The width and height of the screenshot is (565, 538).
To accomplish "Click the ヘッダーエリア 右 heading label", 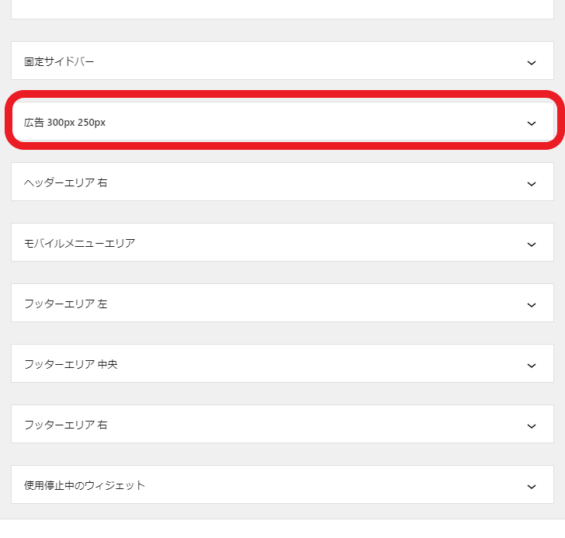I will point(66,183).
